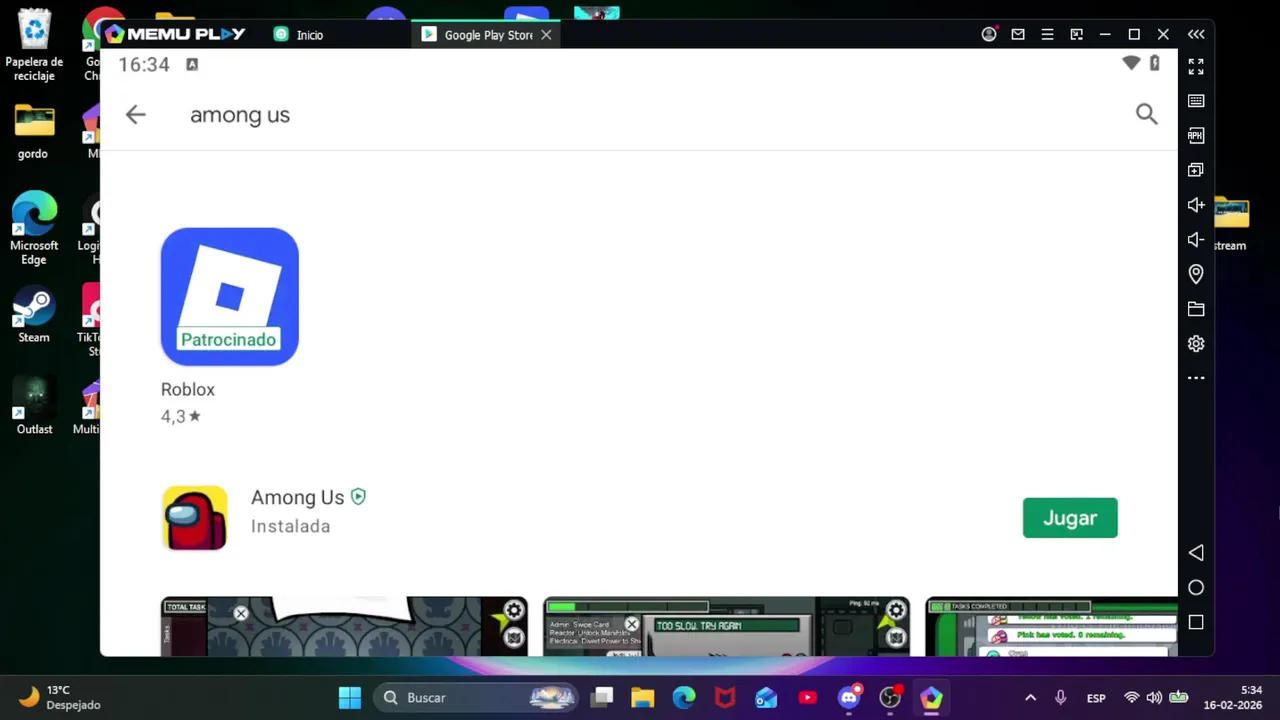This screenshot has height=720, width=1280.
Task: Open the MEmu account profile icon
Action: [x=989, y=34]
